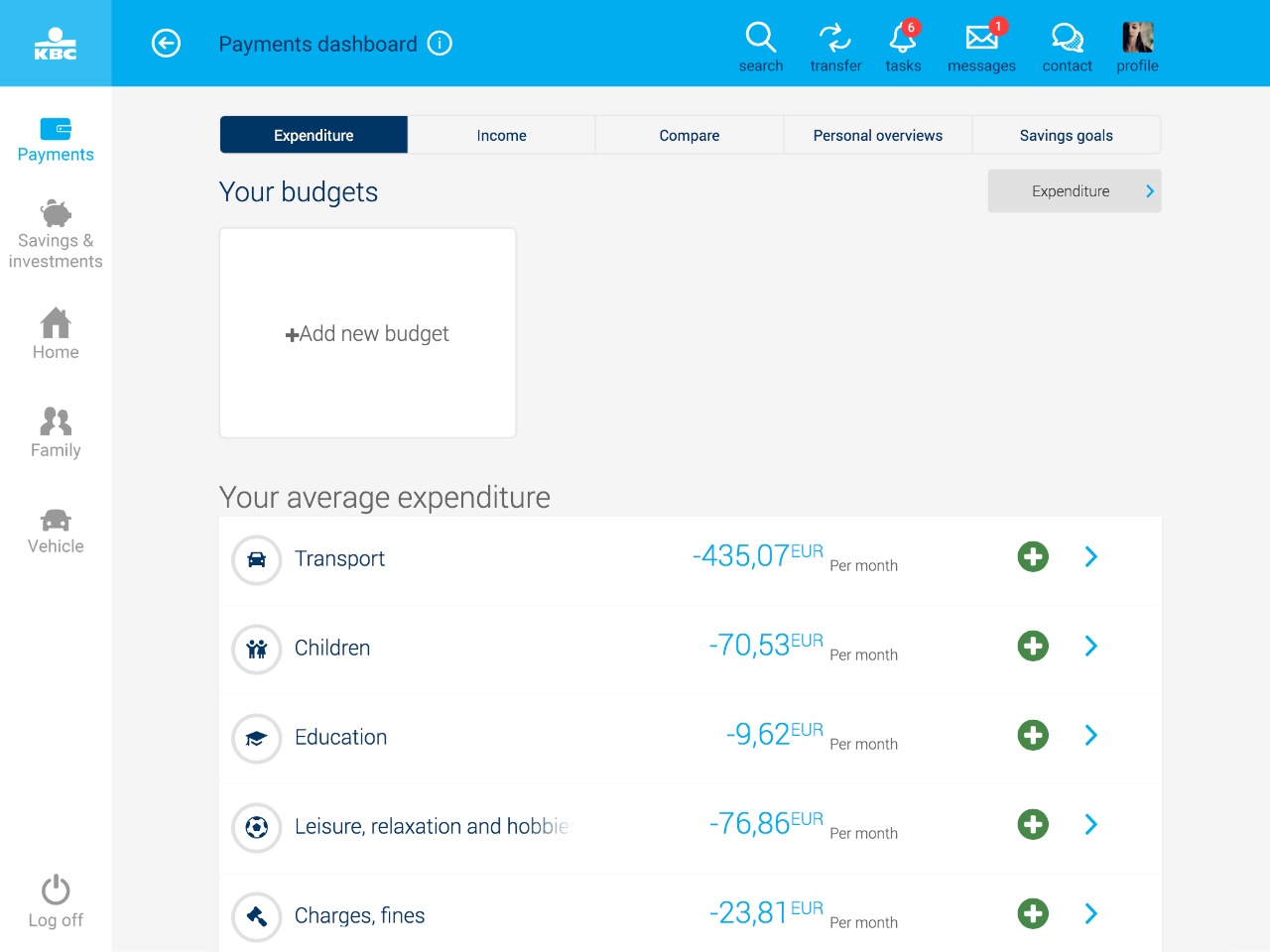Click the Leisure, relaxation and hobbies label

[x=433, y=827]
